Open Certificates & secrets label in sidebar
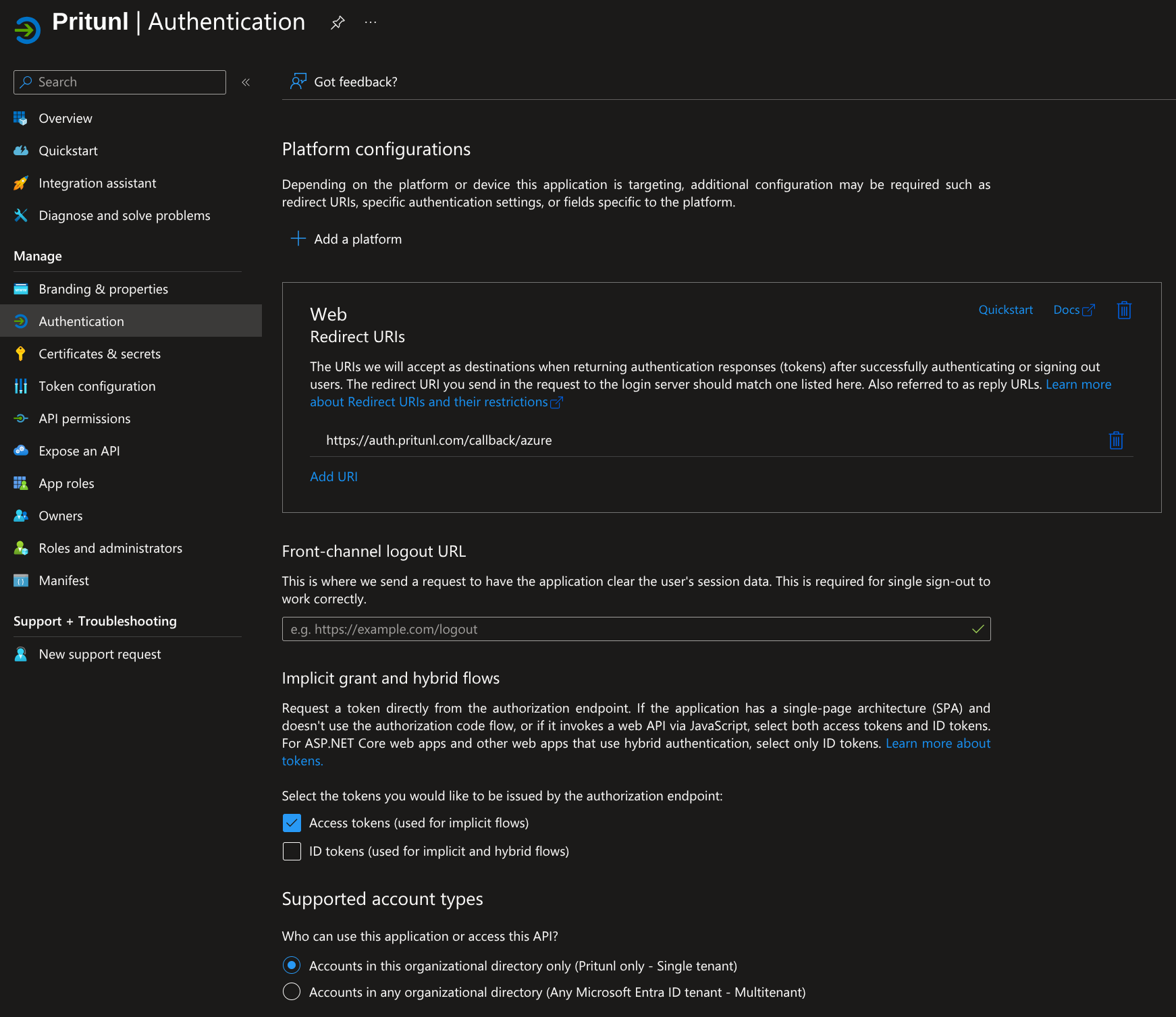Viewport: 1176px width, 1017px height. (100, 354)
